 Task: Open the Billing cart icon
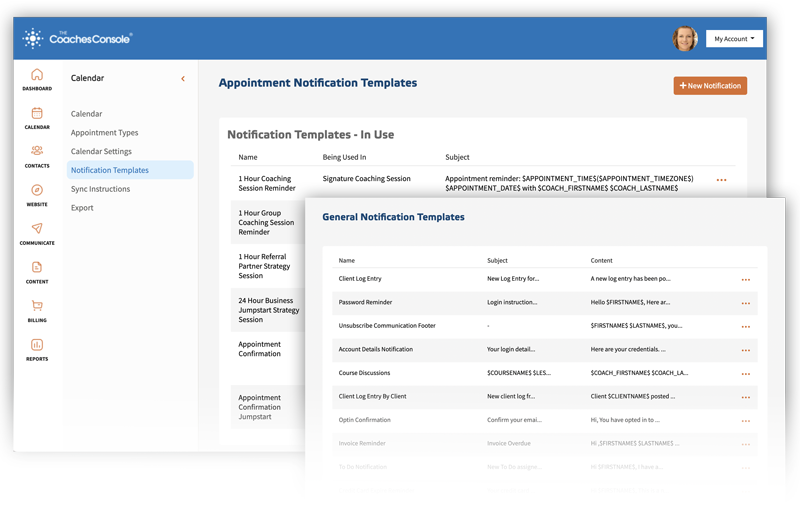tap(37, 306)
